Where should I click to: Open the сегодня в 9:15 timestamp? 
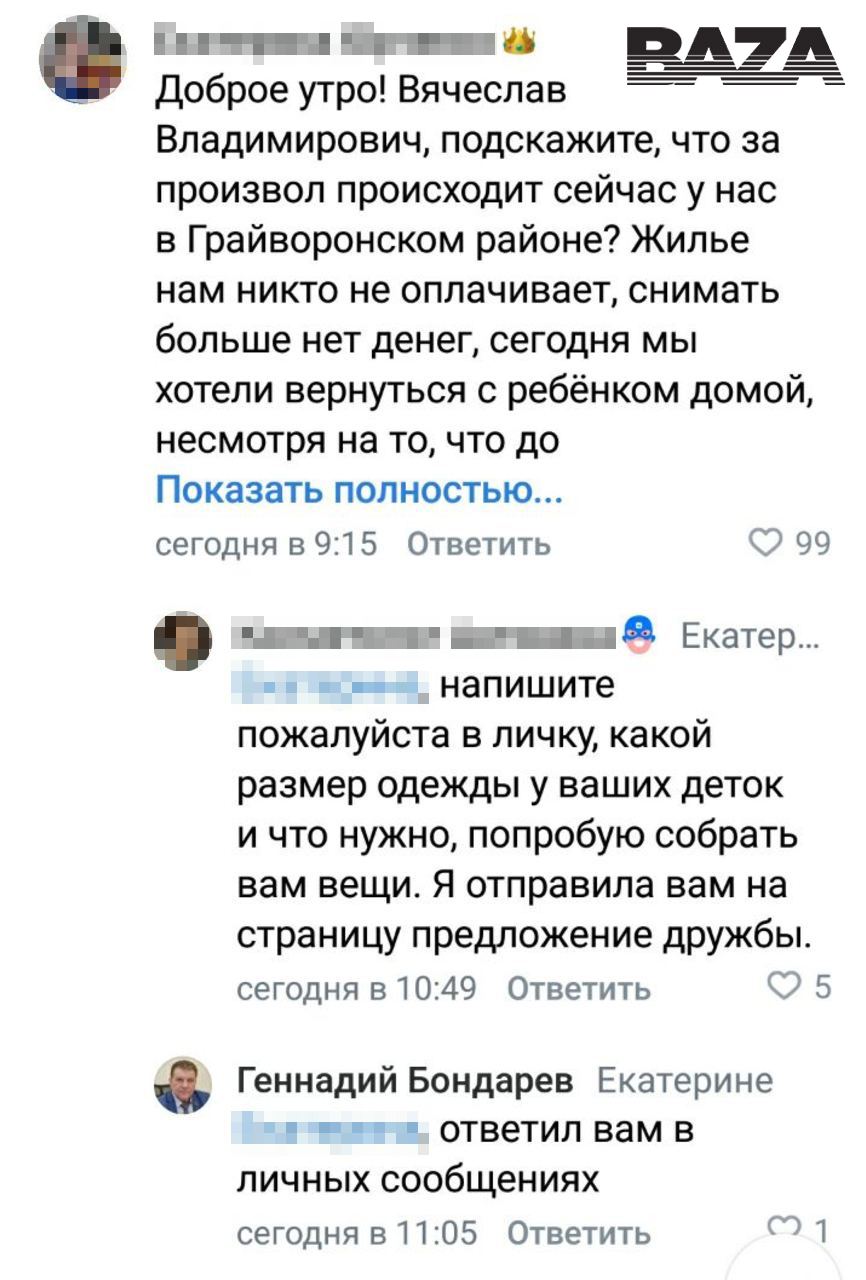coord(266,544)
